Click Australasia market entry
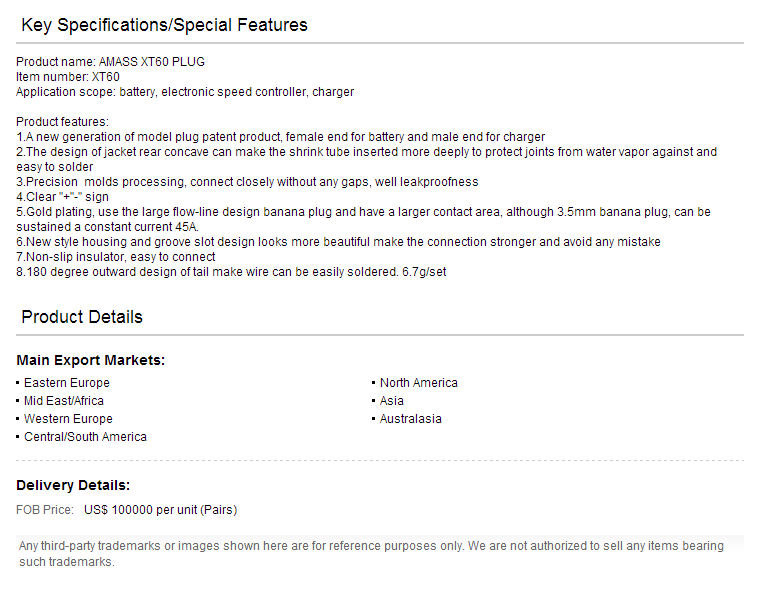The image size is (781, 597). click(410, 418)
